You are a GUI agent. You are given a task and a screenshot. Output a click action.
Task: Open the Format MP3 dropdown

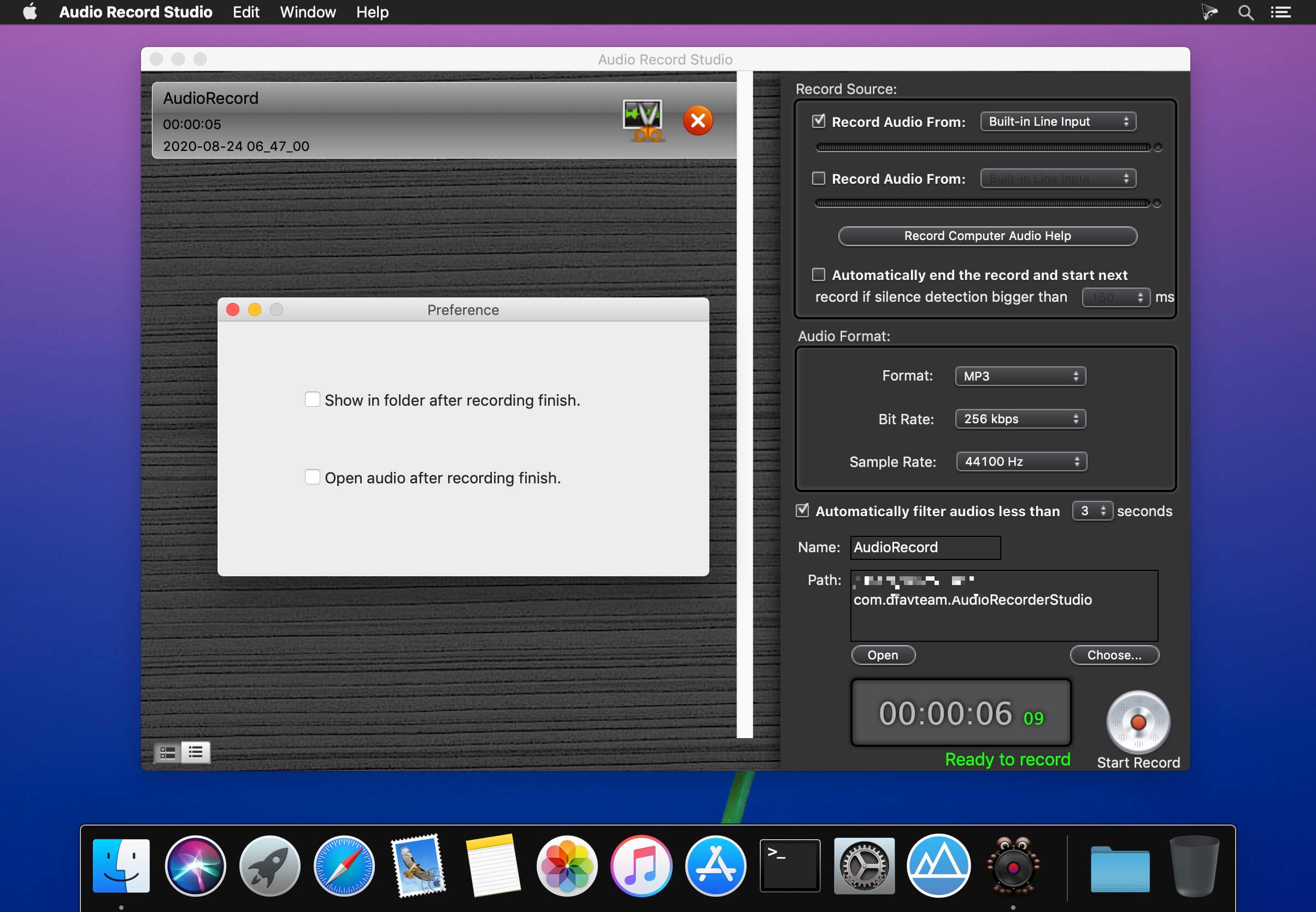click(1020, 376)
